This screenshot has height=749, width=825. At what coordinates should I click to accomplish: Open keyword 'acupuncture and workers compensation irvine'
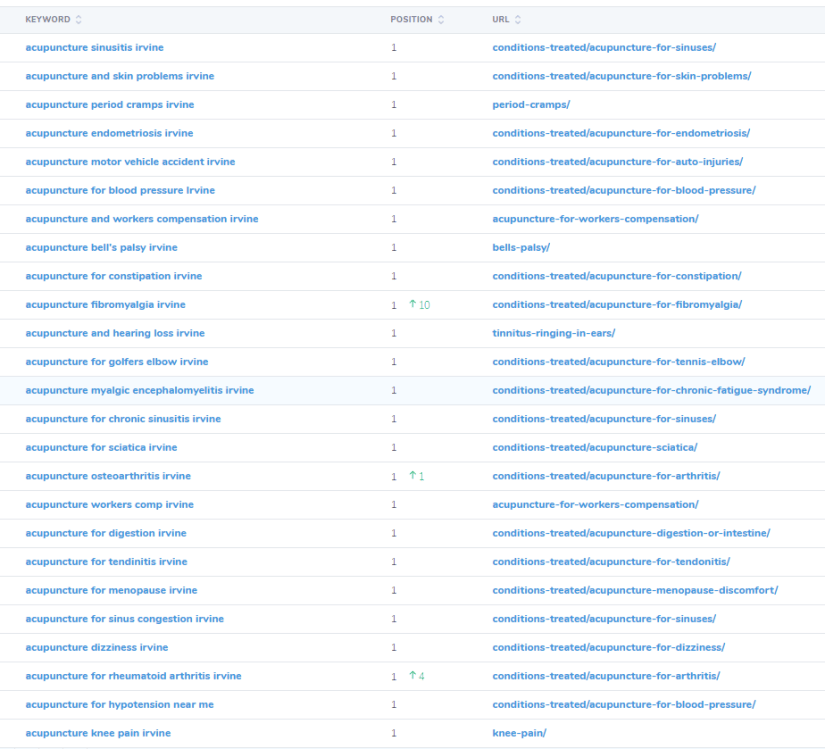click(x=142, y=219)
